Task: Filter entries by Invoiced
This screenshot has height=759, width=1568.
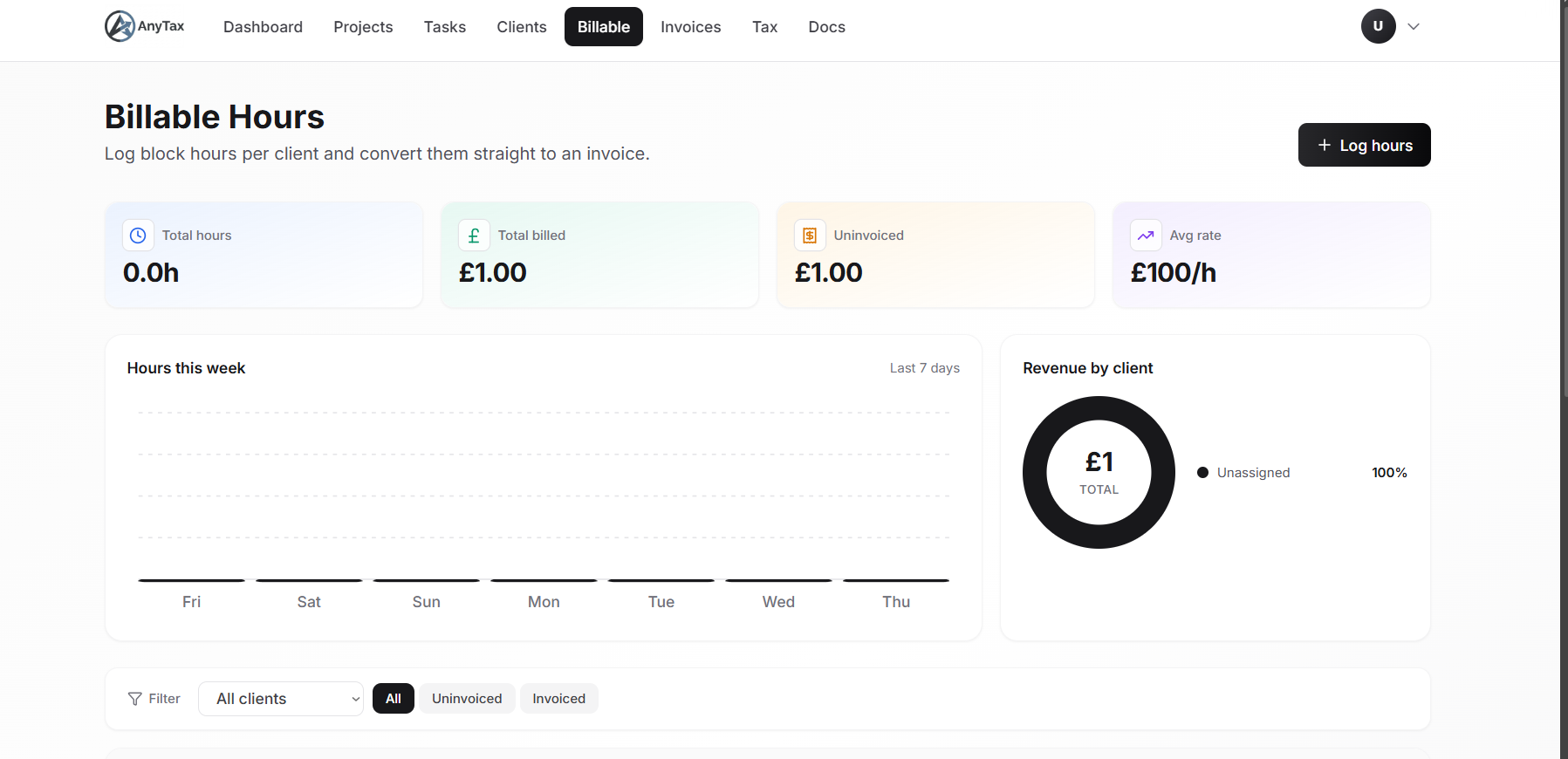Action: [x=559, y=699]
